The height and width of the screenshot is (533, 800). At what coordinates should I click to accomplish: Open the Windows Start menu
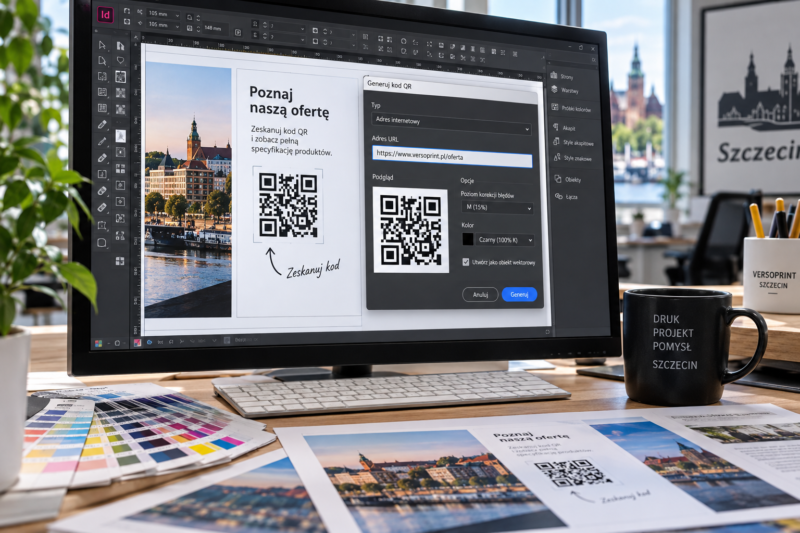coord(98,343)
